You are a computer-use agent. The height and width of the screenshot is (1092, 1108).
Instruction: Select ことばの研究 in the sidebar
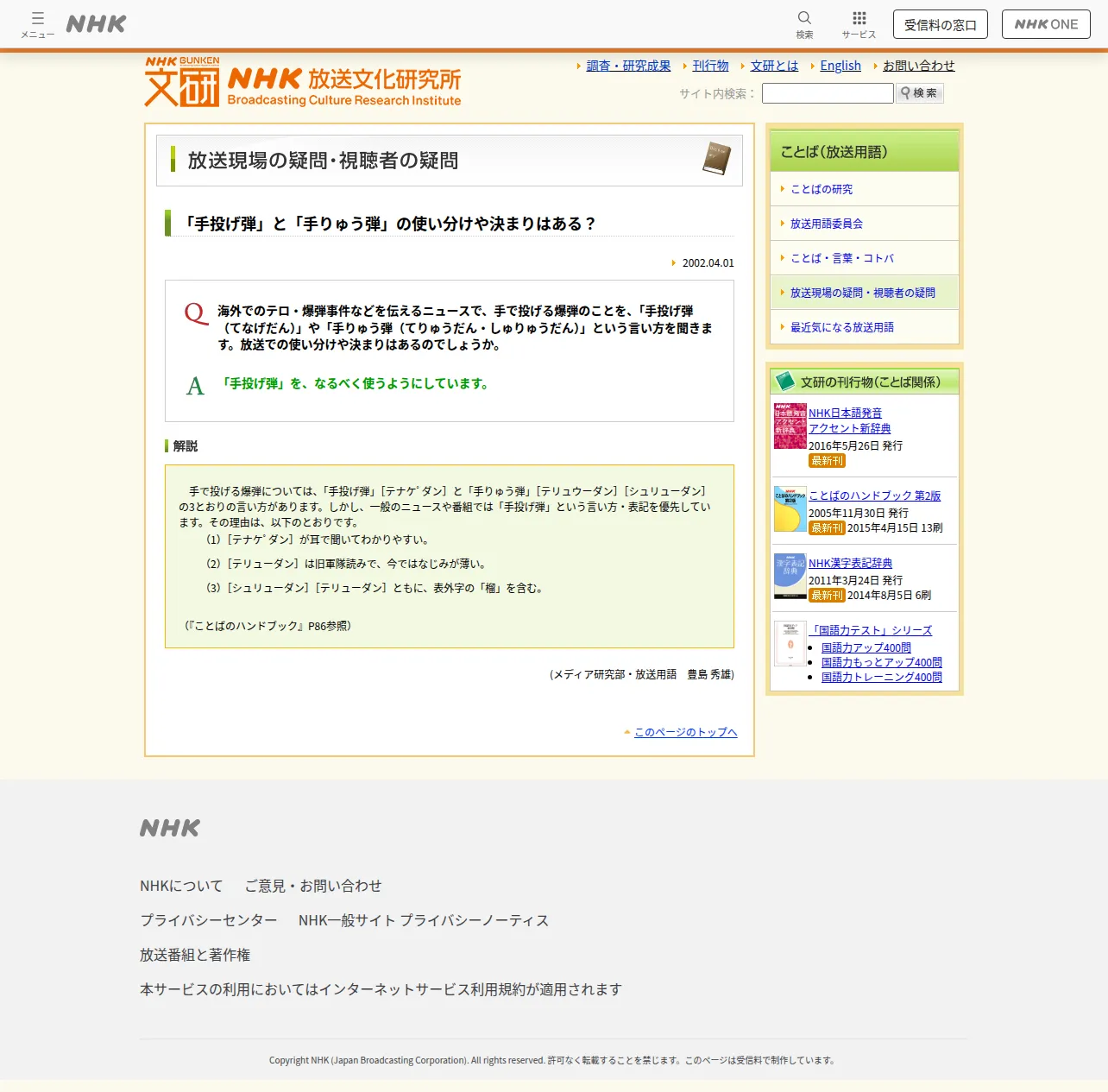[822, 189]
